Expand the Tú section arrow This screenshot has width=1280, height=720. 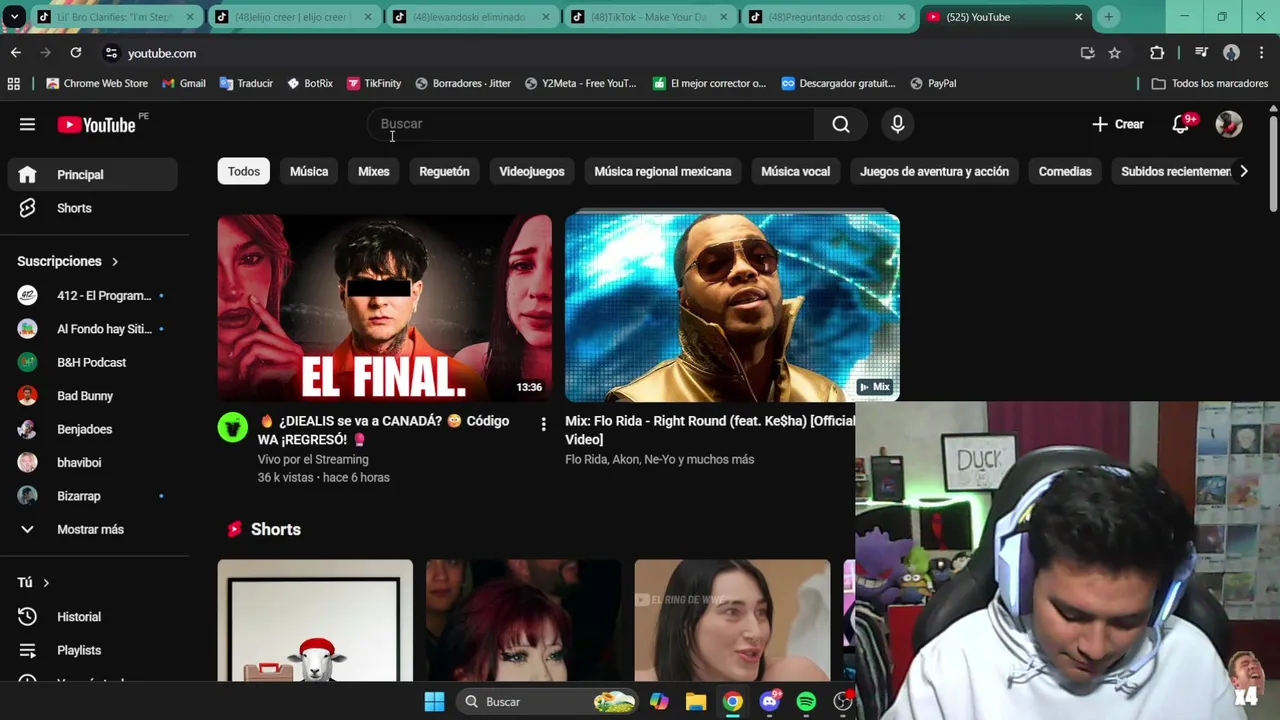46,583
